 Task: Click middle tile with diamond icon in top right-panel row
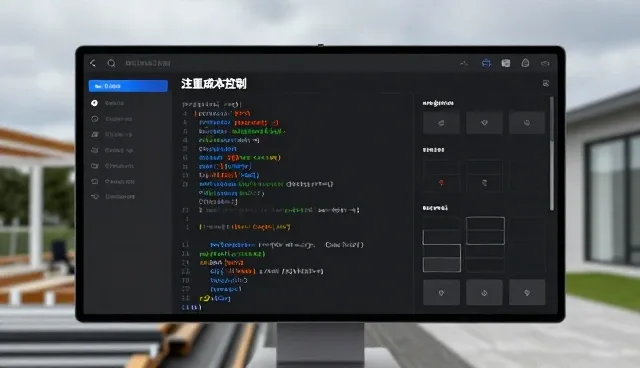(484, 122)
